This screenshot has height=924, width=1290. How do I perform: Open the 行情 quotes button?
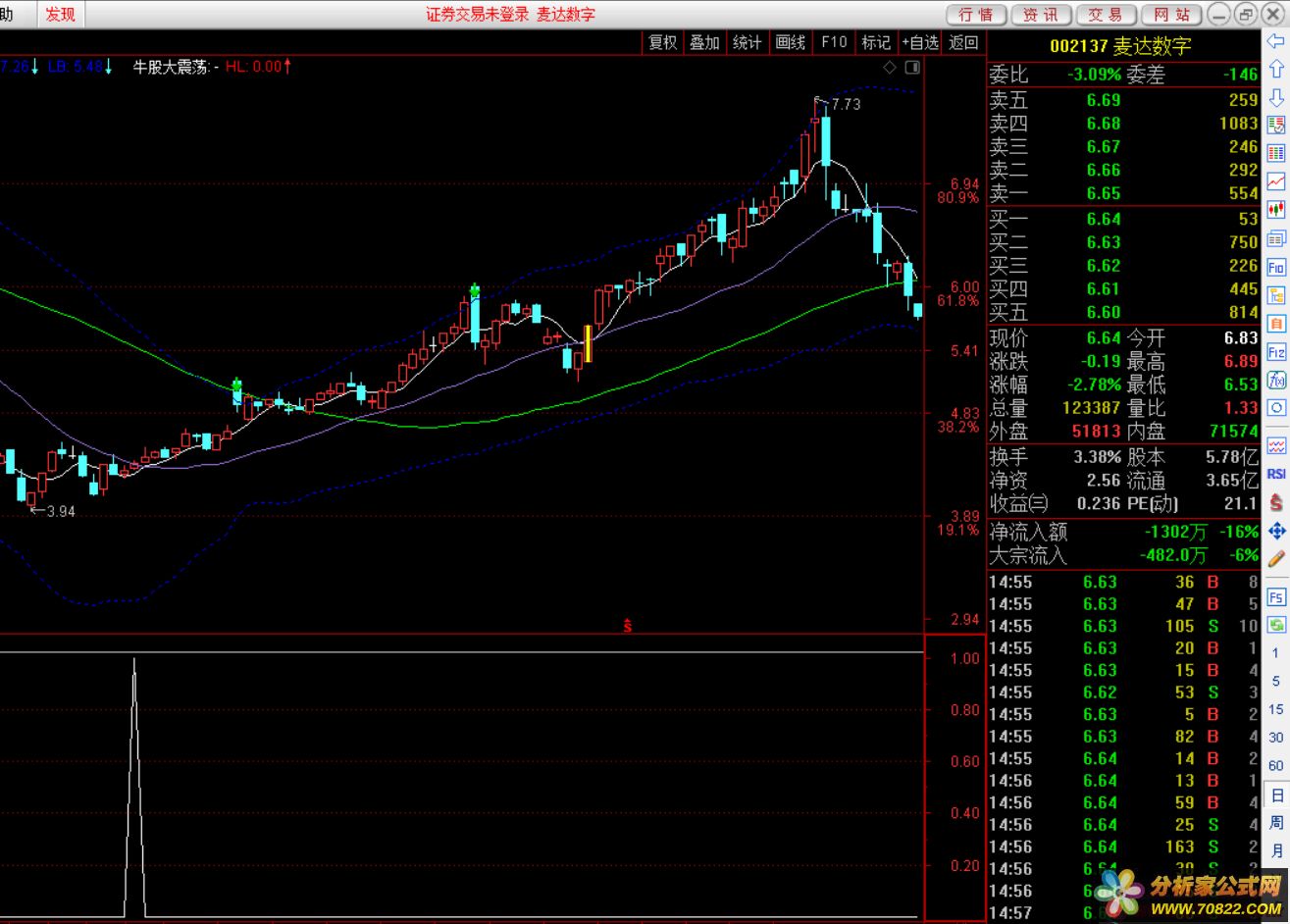tap(976, 15)
